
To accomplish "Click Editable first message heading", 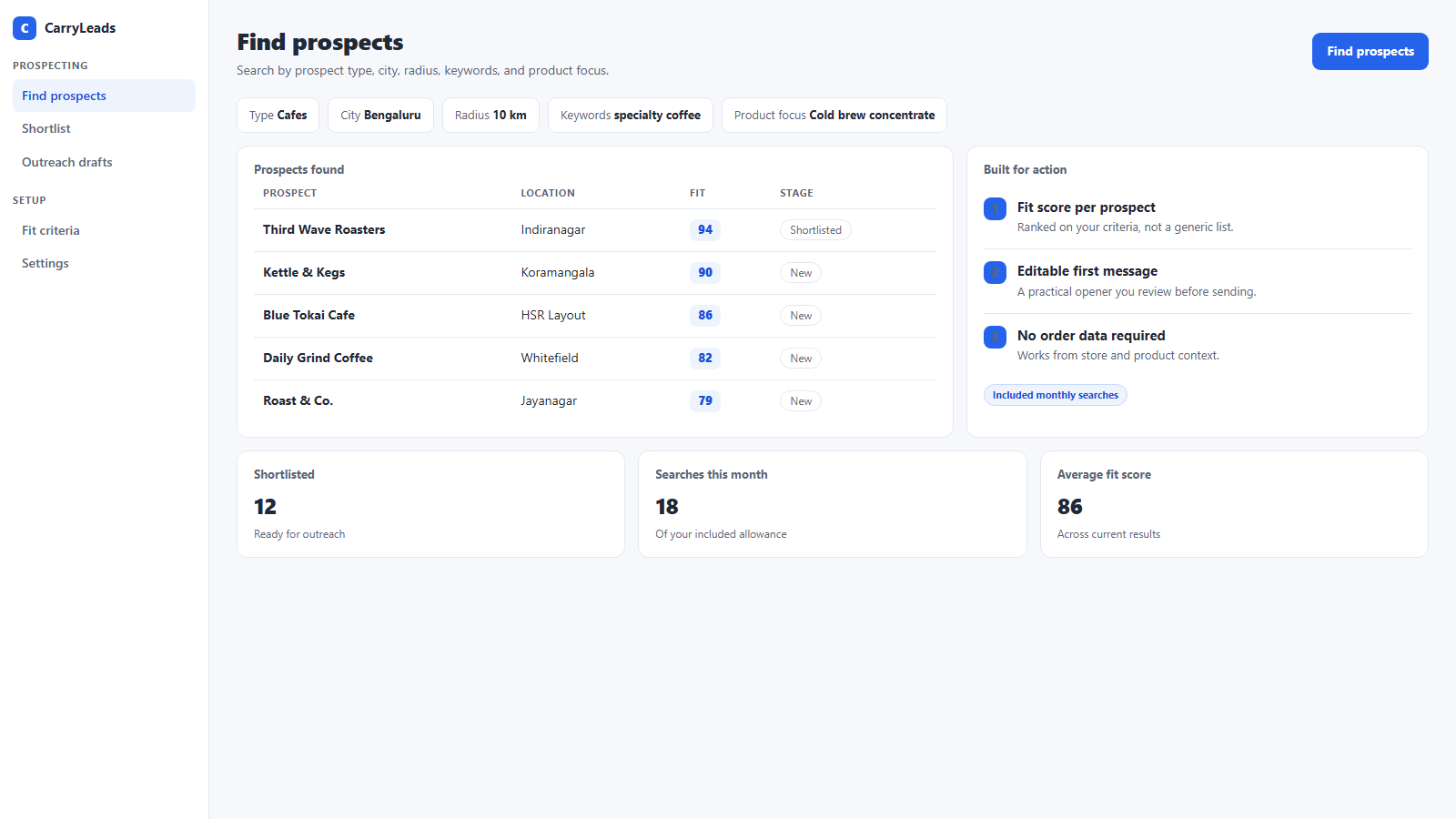I will point(1087,271).
